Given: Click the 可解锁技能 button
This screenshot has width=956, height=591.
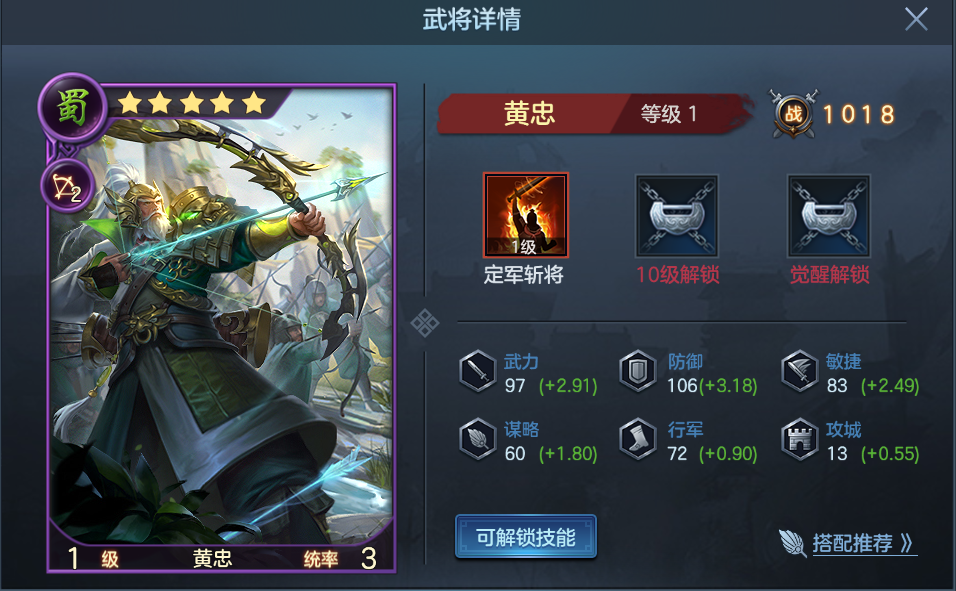Looking at the screenshot, I should [526, 537].
